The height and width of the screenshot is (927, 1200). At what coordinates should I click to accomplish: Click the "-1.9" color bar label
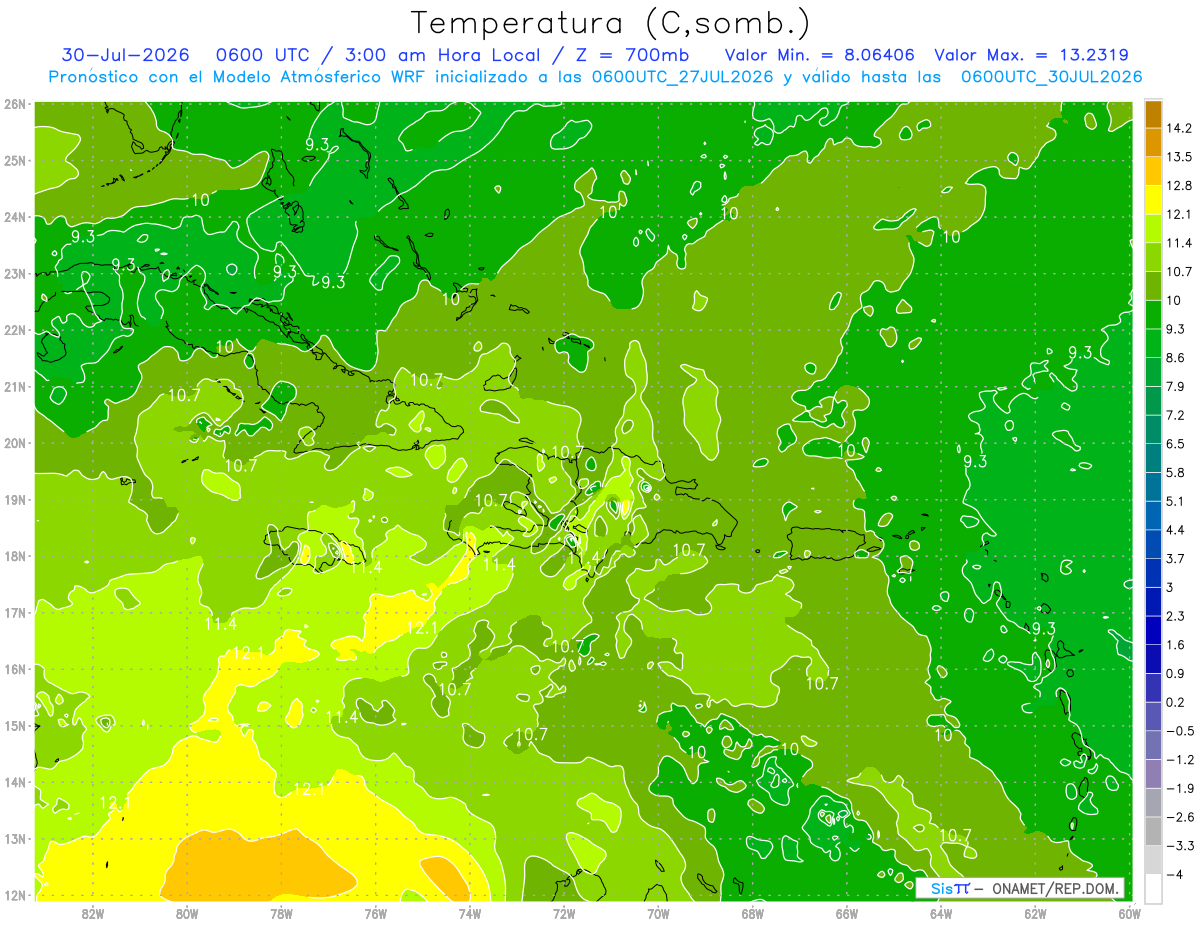1180,788
